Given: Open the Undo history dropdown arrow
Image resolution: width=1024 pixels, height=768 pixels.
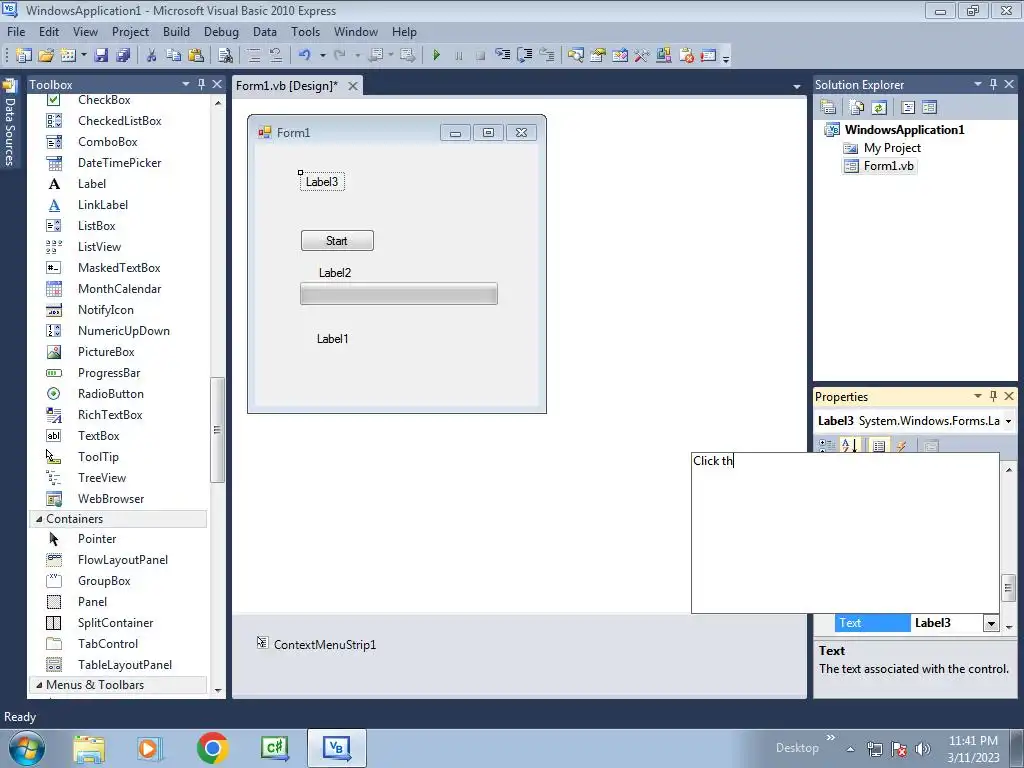Looking at the screenshot, I should [323, 56].
